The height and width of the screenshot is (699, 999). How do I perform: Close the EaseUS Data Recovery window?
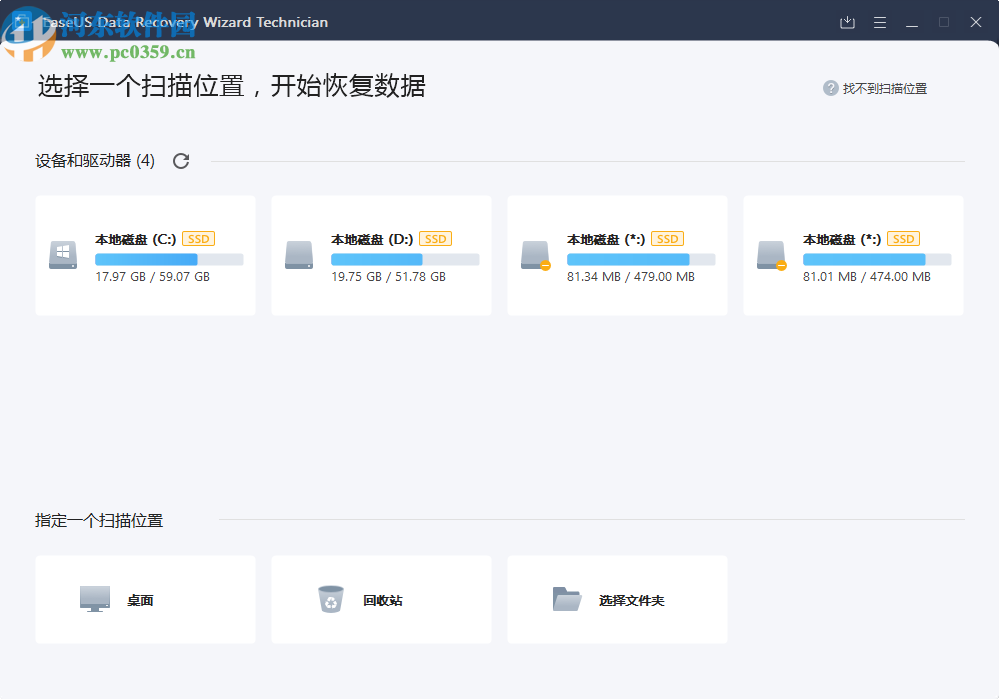[975, 22]
